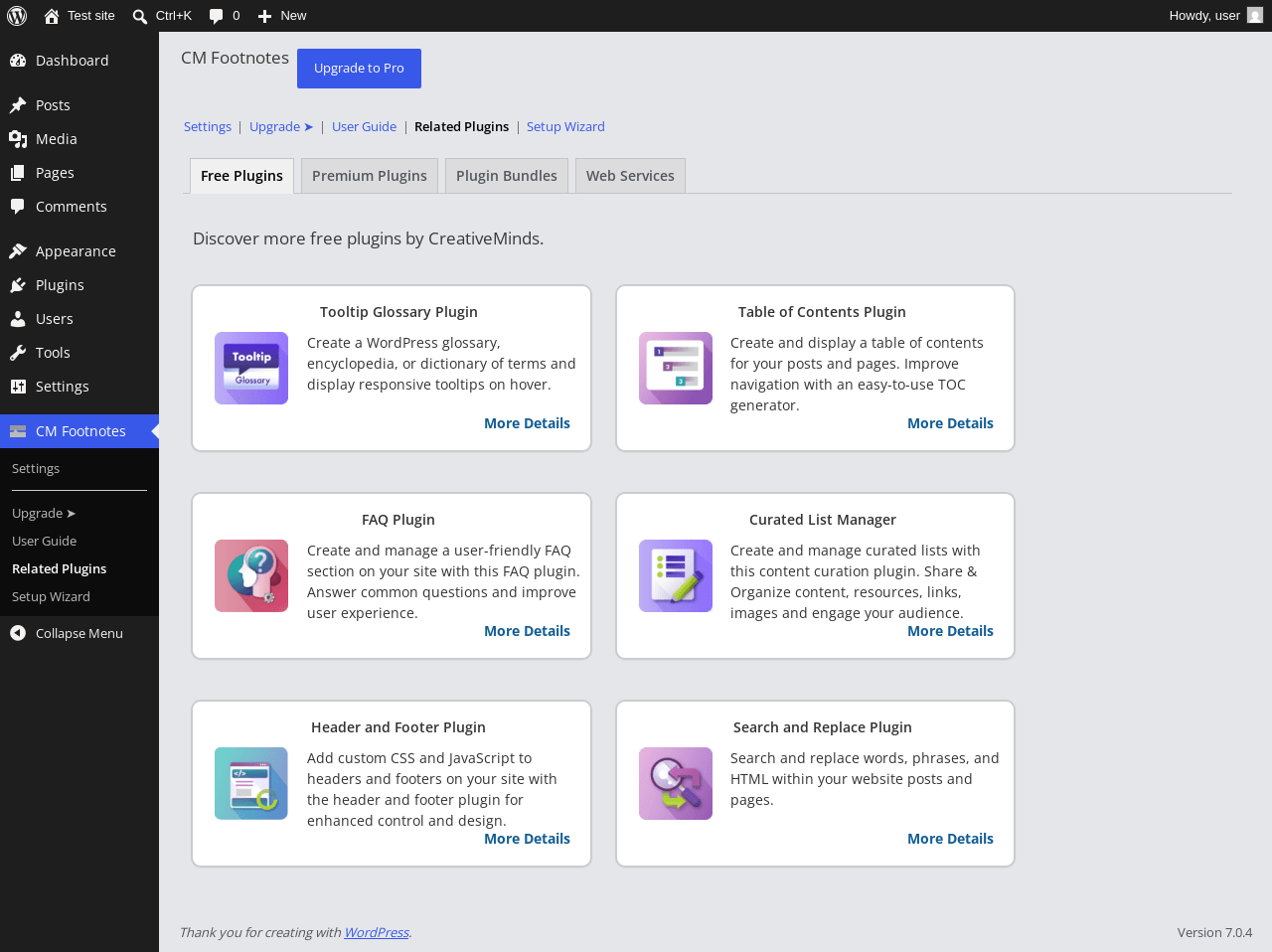Click the FAQ Plugin thumbnail image
The height and width of the screenshot is (952, 1272).
(251, 575)
